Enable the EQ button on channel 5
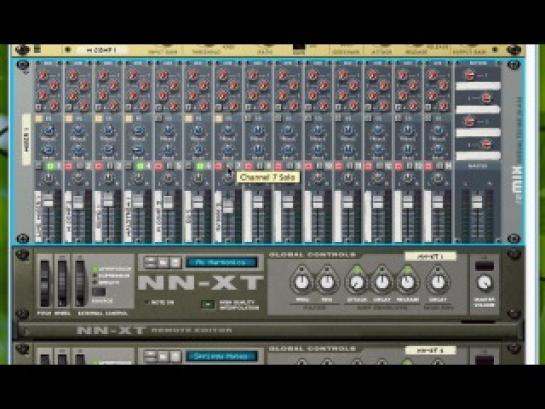 pyautogui.click(x=158, y=119)
